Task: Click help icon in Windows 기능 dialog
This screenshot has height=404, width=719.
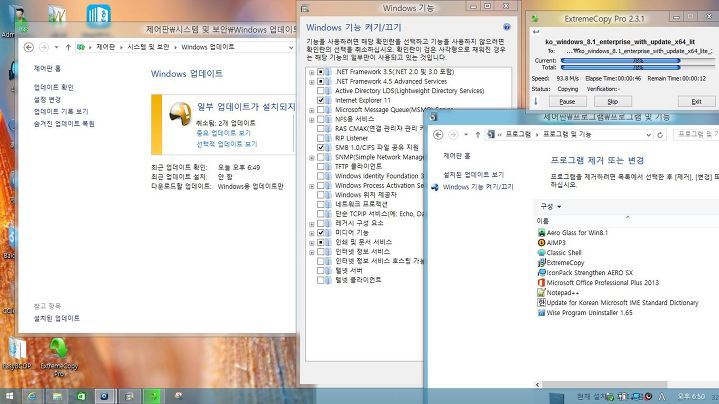Action: pyautogui.click(x=507, y=27)
